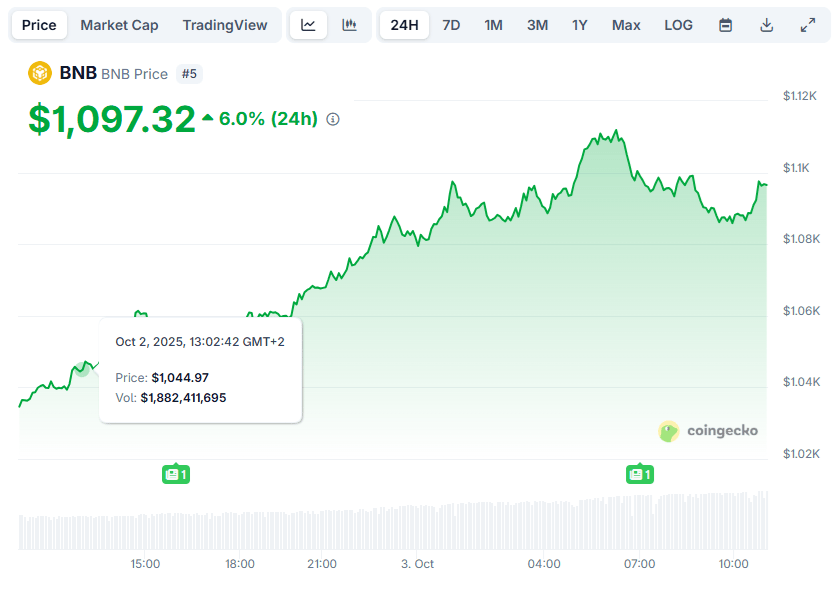Select the 1M timeframe control

(x=493, y=24)
